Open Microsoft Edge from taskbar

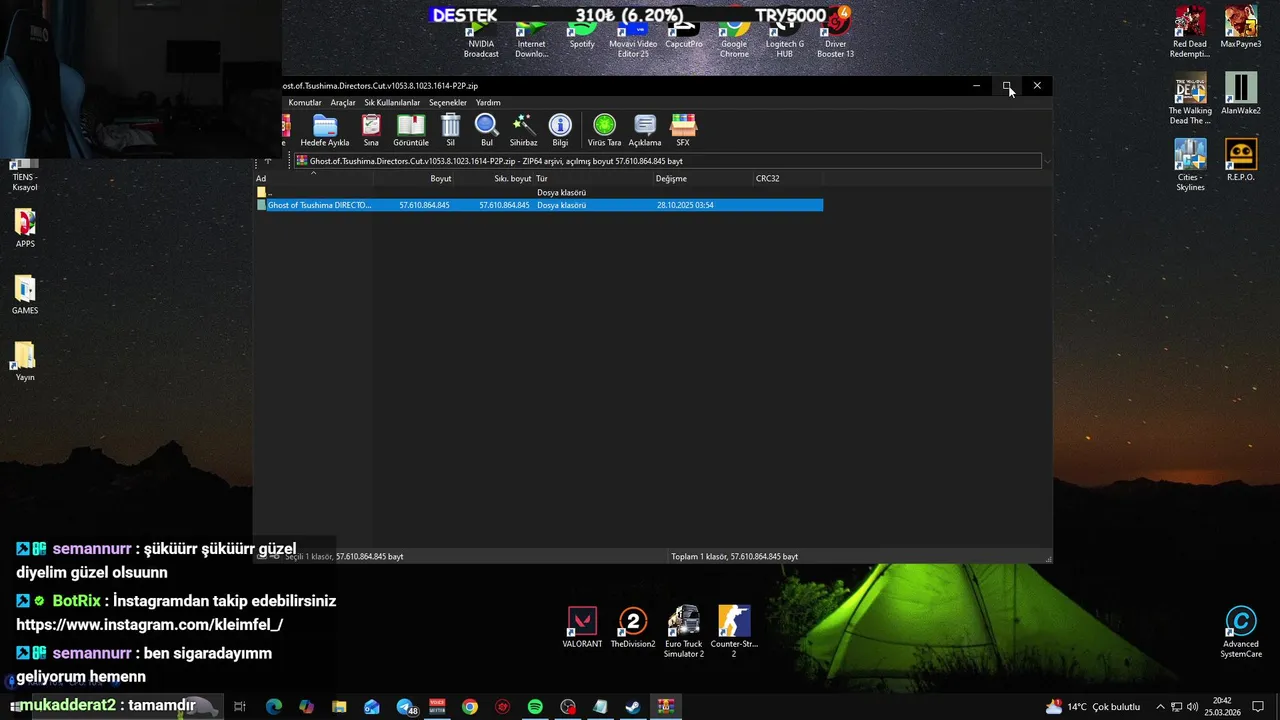tap(273, 707)
